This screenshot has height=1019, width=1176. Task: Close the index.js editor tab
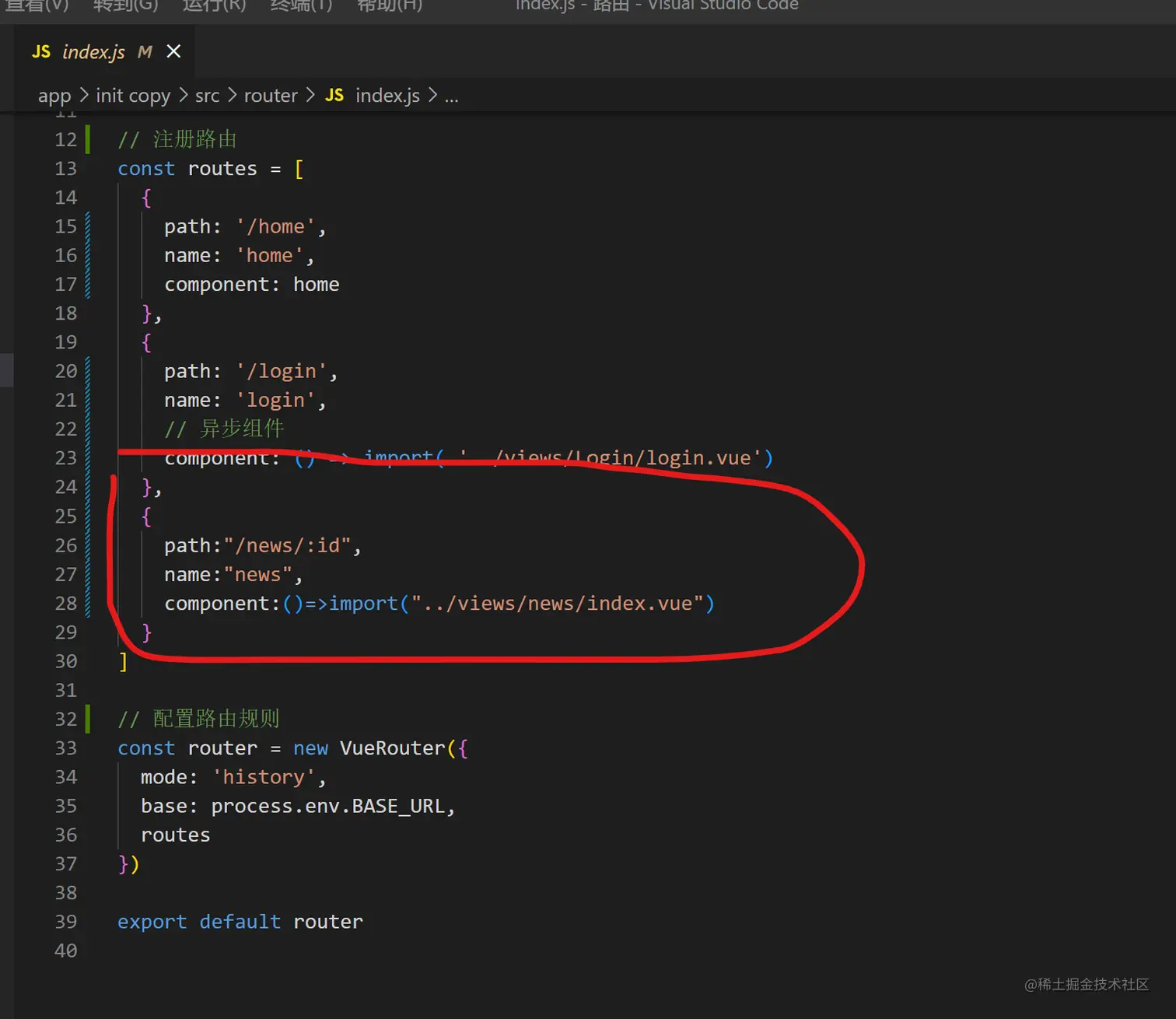point(173,51)
